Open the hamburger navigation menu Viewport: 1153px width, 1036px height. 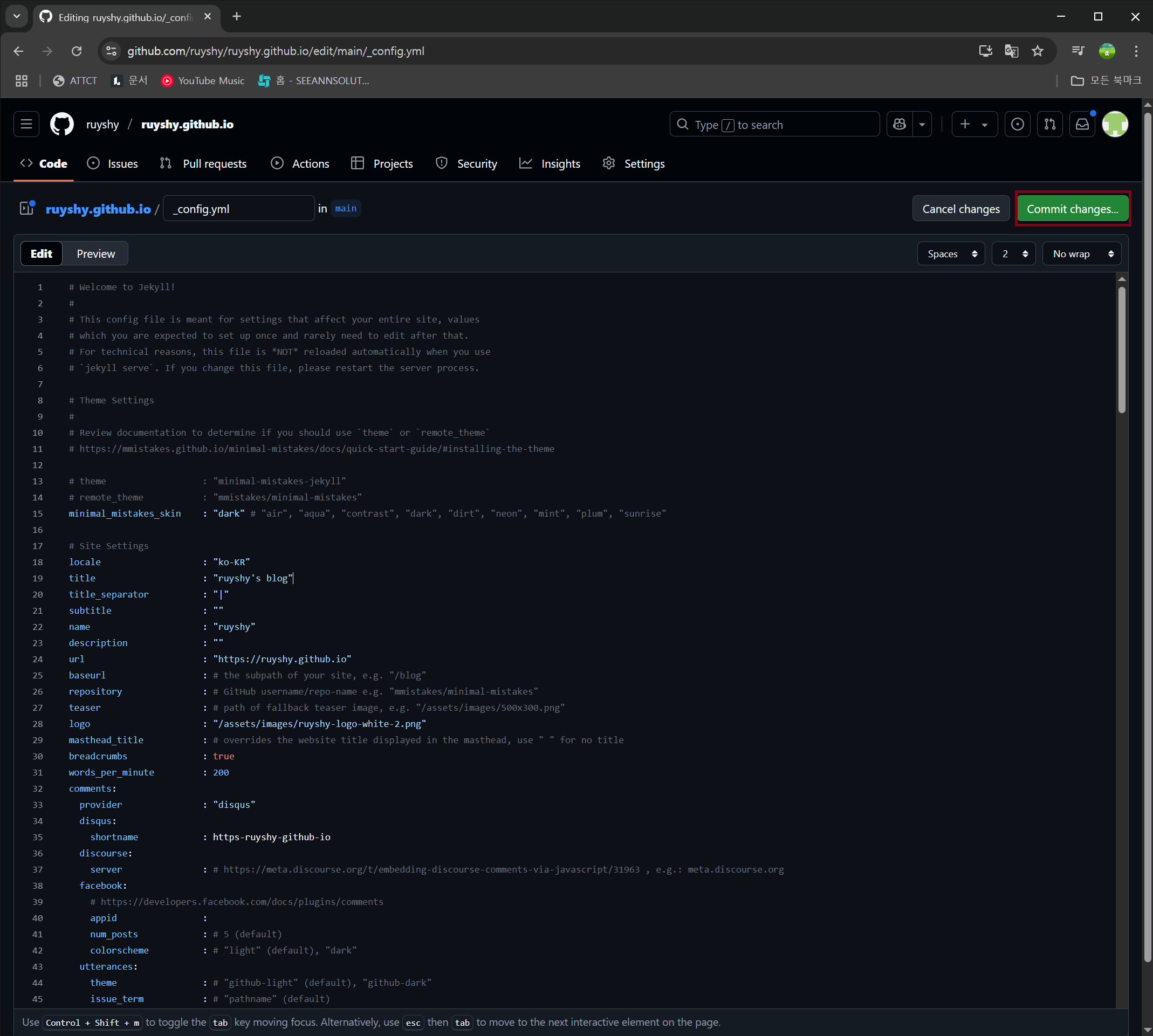pos(26,124)
